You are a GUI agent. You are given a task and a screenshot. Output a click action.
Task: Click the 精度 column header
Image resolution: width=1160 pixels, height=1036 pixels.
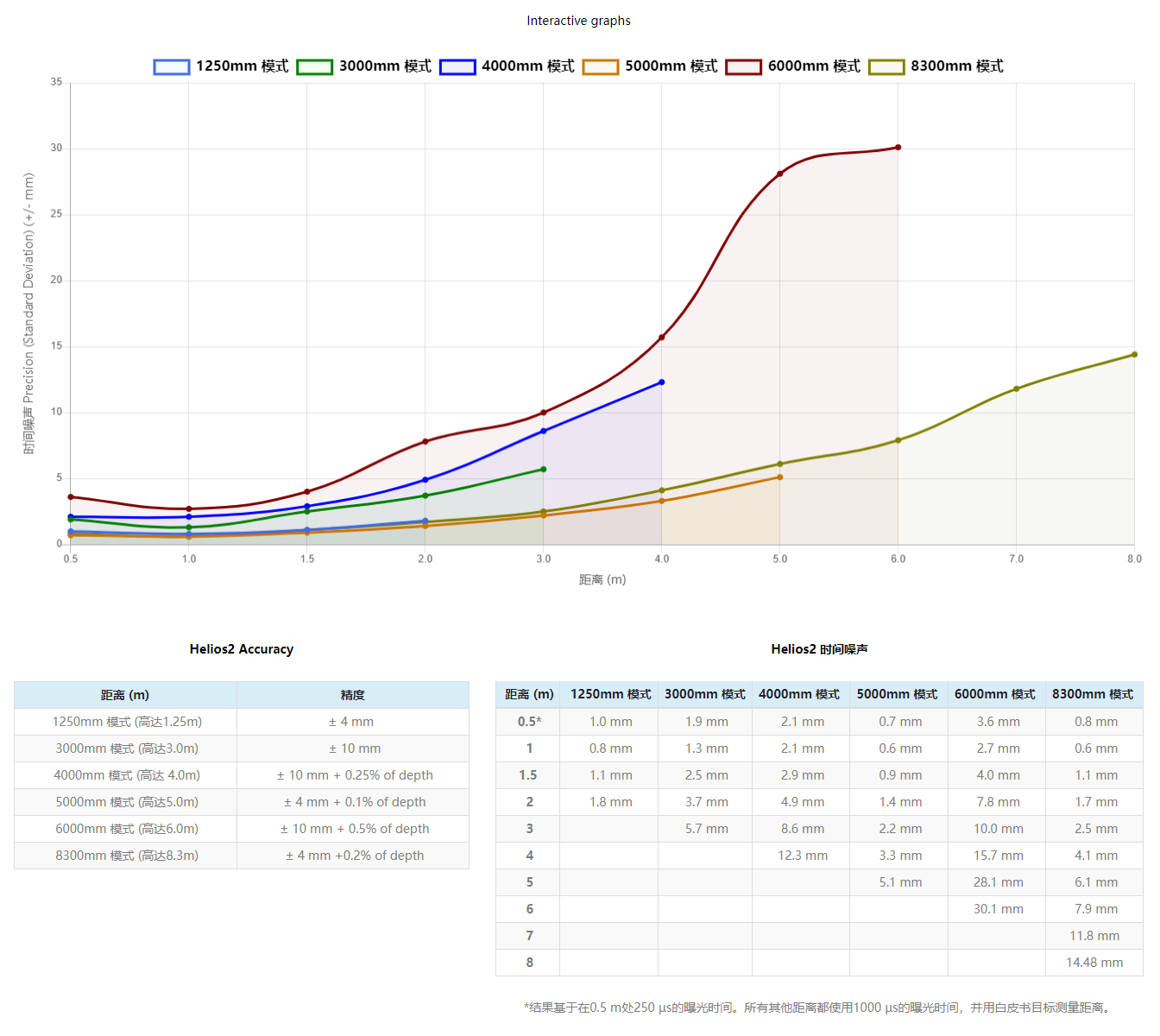(x=352, y=695)
